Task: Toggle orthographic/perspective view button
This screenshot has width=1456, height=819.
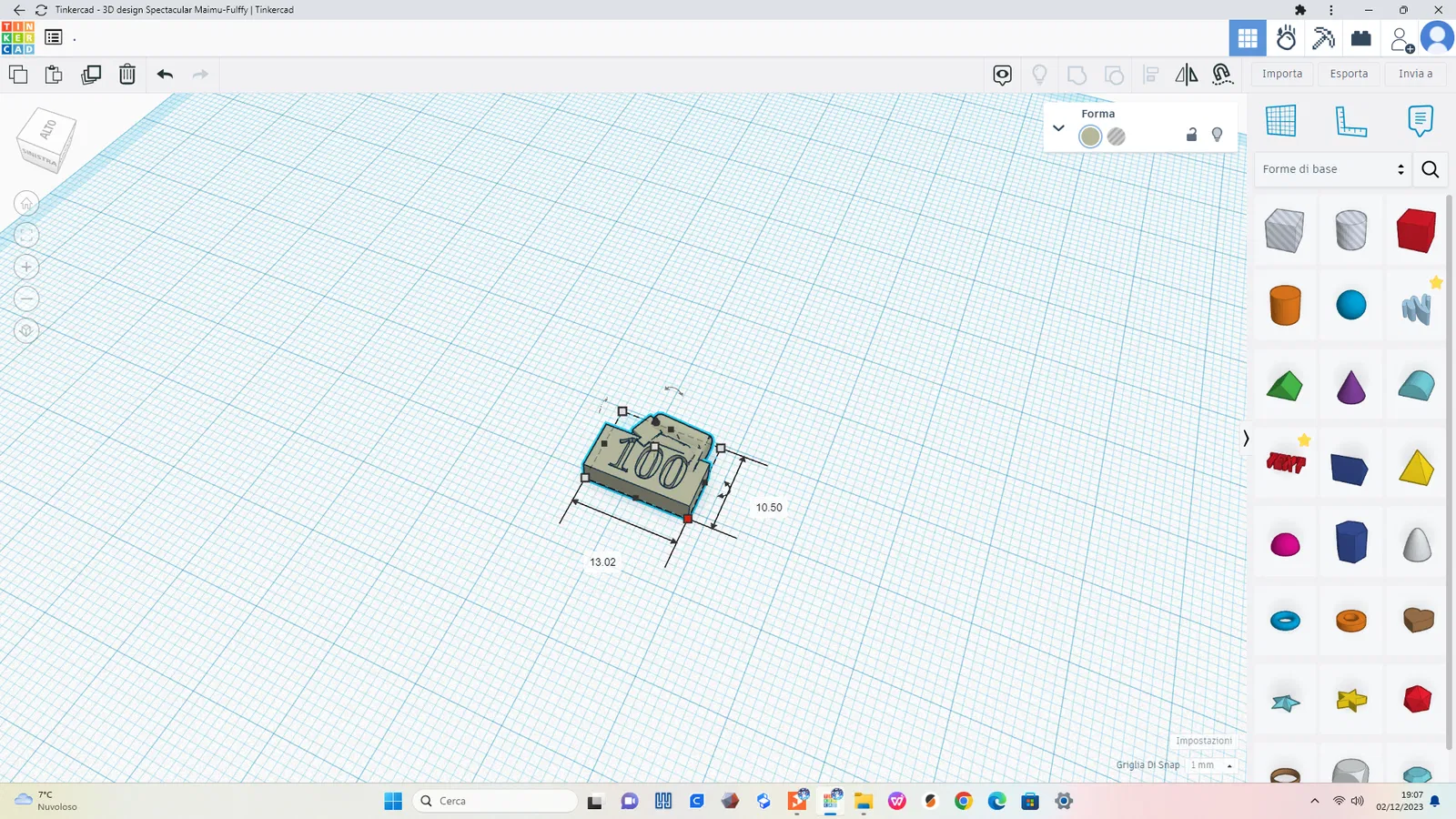Action: pyautogui.click(x=26, y=330)
